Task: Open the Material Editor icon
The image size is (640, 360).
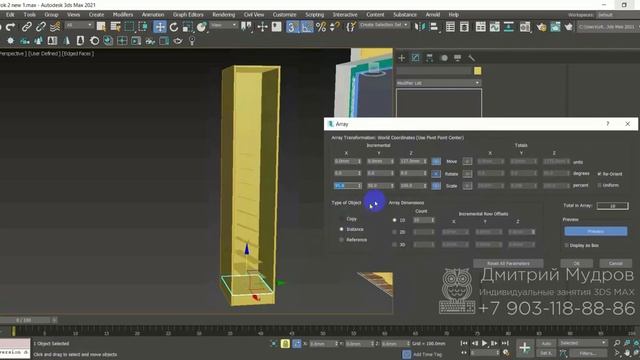Action: click(525, 27)
